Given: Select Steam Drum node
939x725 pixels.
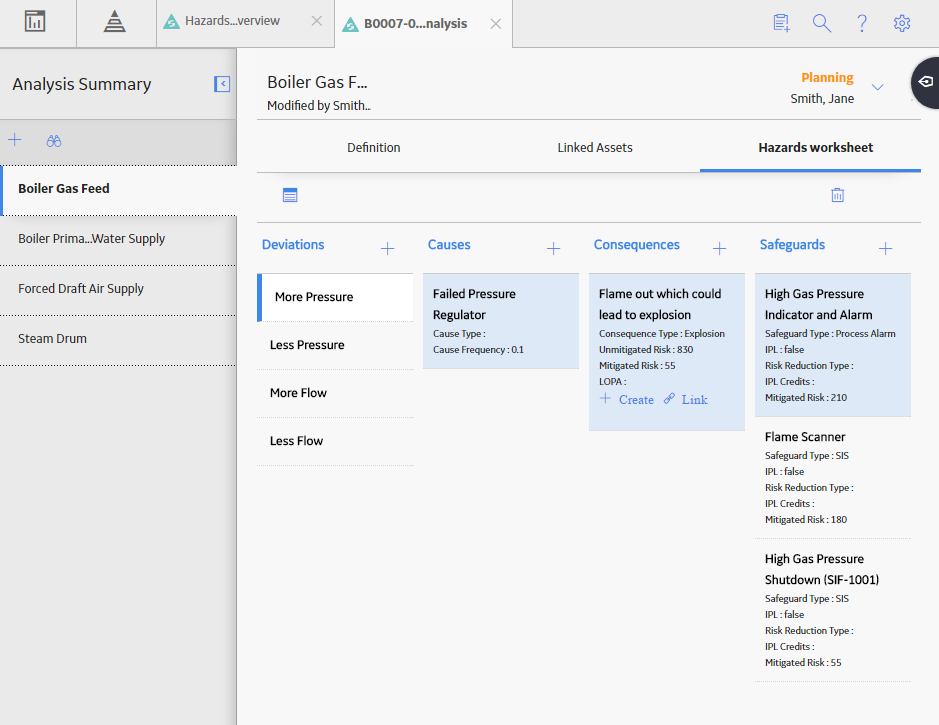Looking at the screenshot, I should [x=119, y=339].
